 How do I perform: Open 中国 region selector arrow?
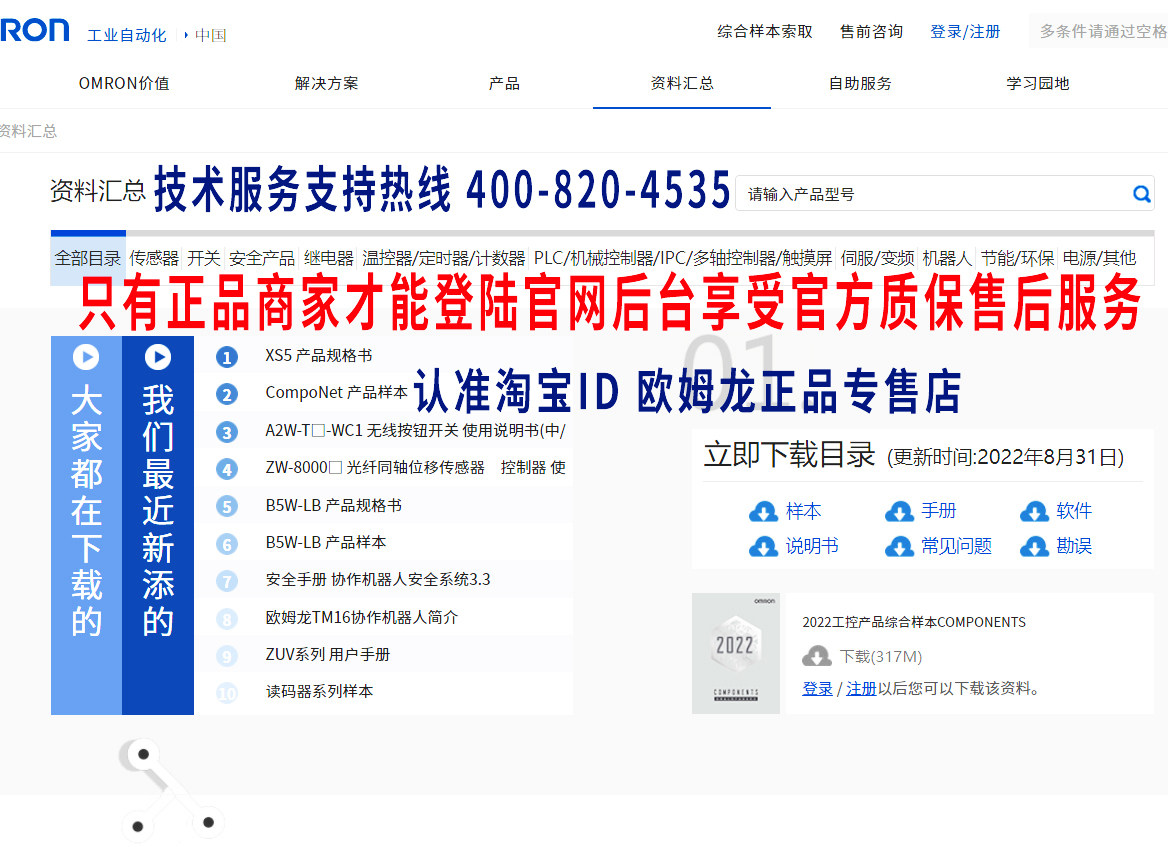tap(185, 35)
